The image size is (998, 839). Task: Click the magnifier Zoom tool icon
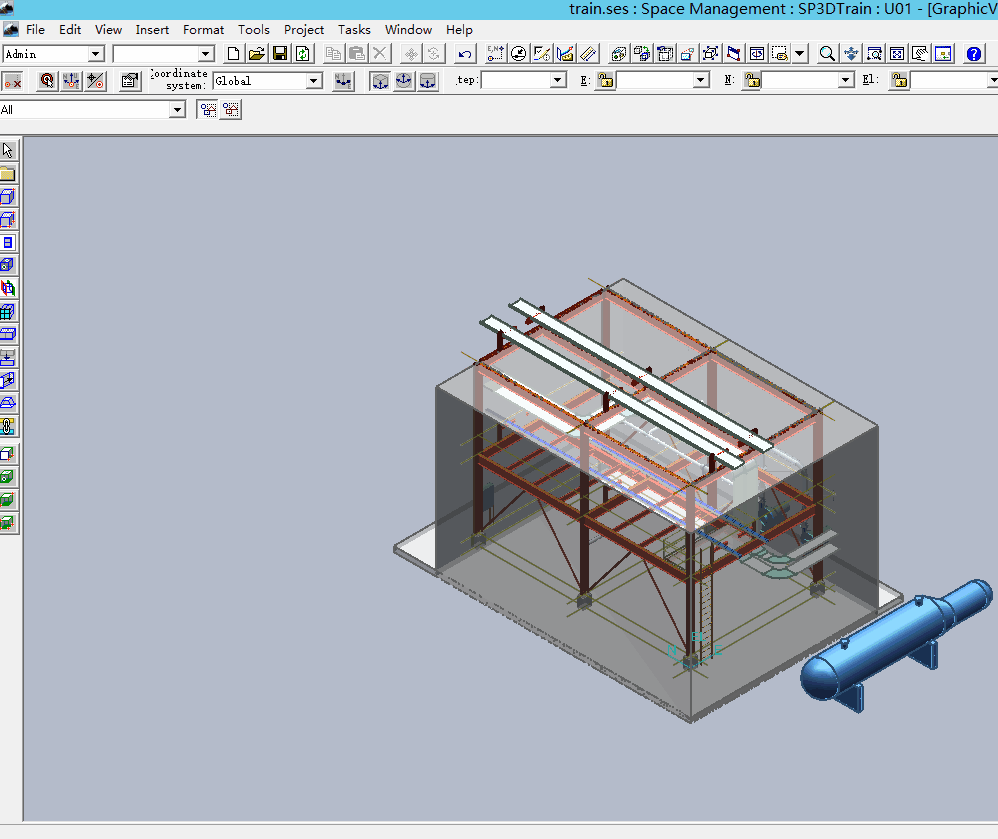tap(827, 54)
